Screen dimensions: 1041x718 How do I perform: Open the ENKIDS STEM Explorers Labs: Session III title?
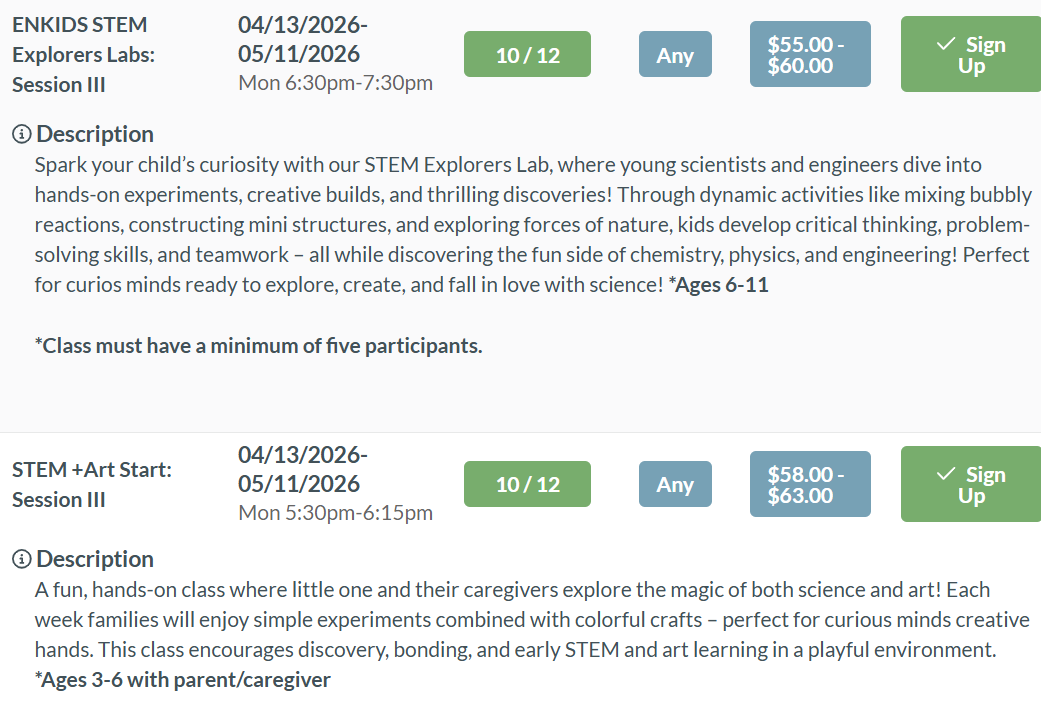click(83, 54)
